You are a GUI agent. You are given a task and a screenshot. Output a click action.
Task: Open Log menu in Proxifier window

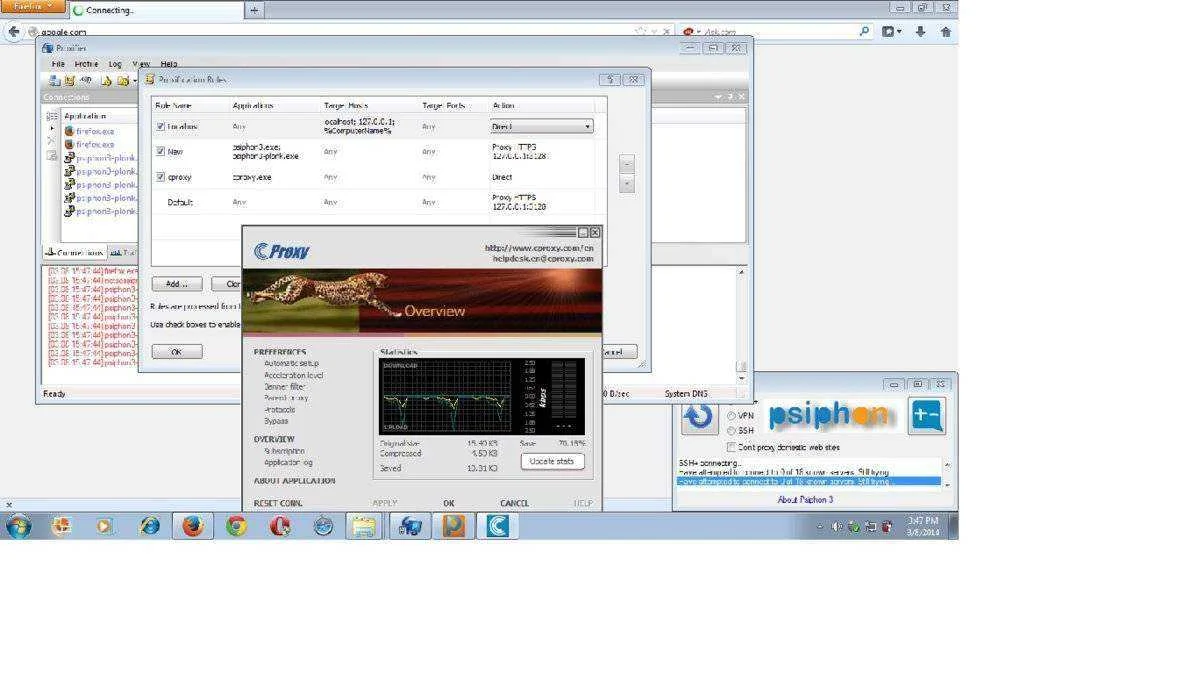click(x=115, y=64)
